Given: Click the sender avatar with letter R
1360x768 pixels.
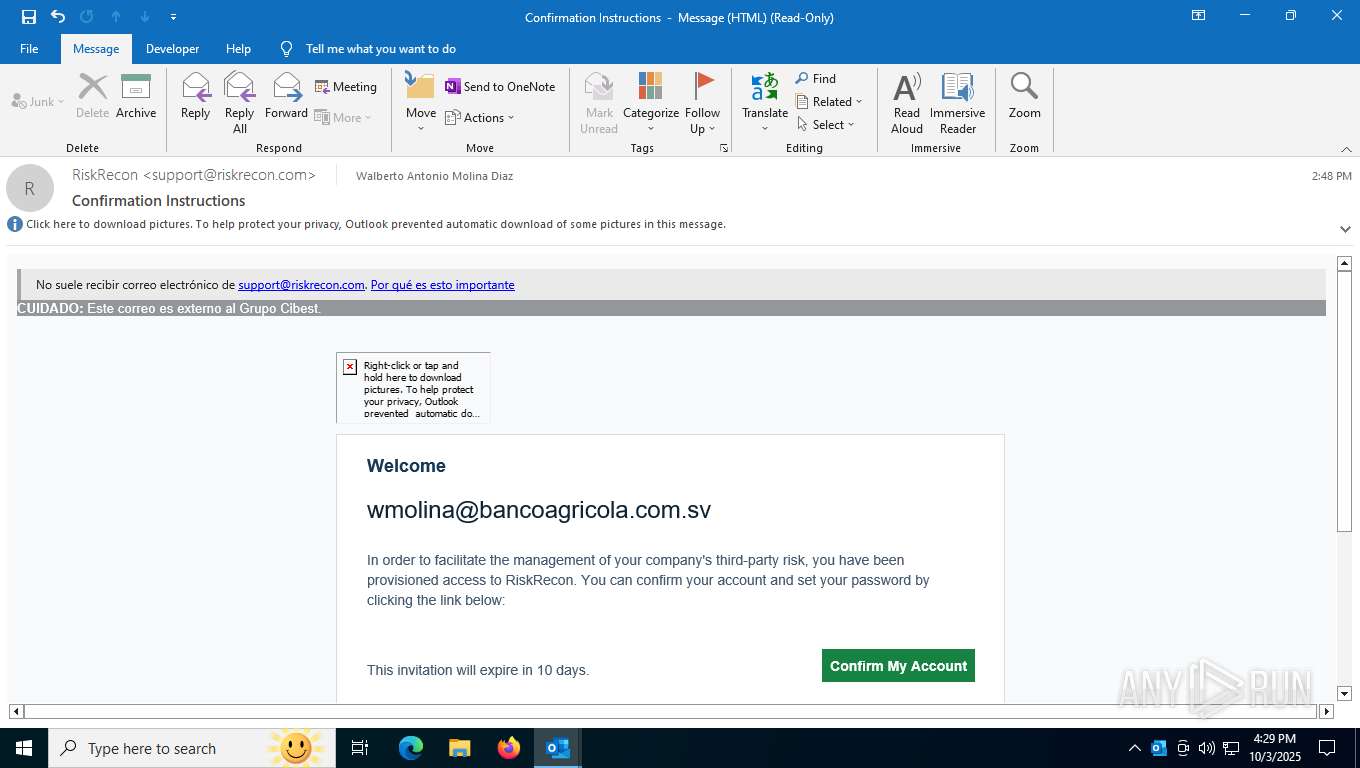Looking at the screenshot, I should pyautogui.click(x=30, y=188).
